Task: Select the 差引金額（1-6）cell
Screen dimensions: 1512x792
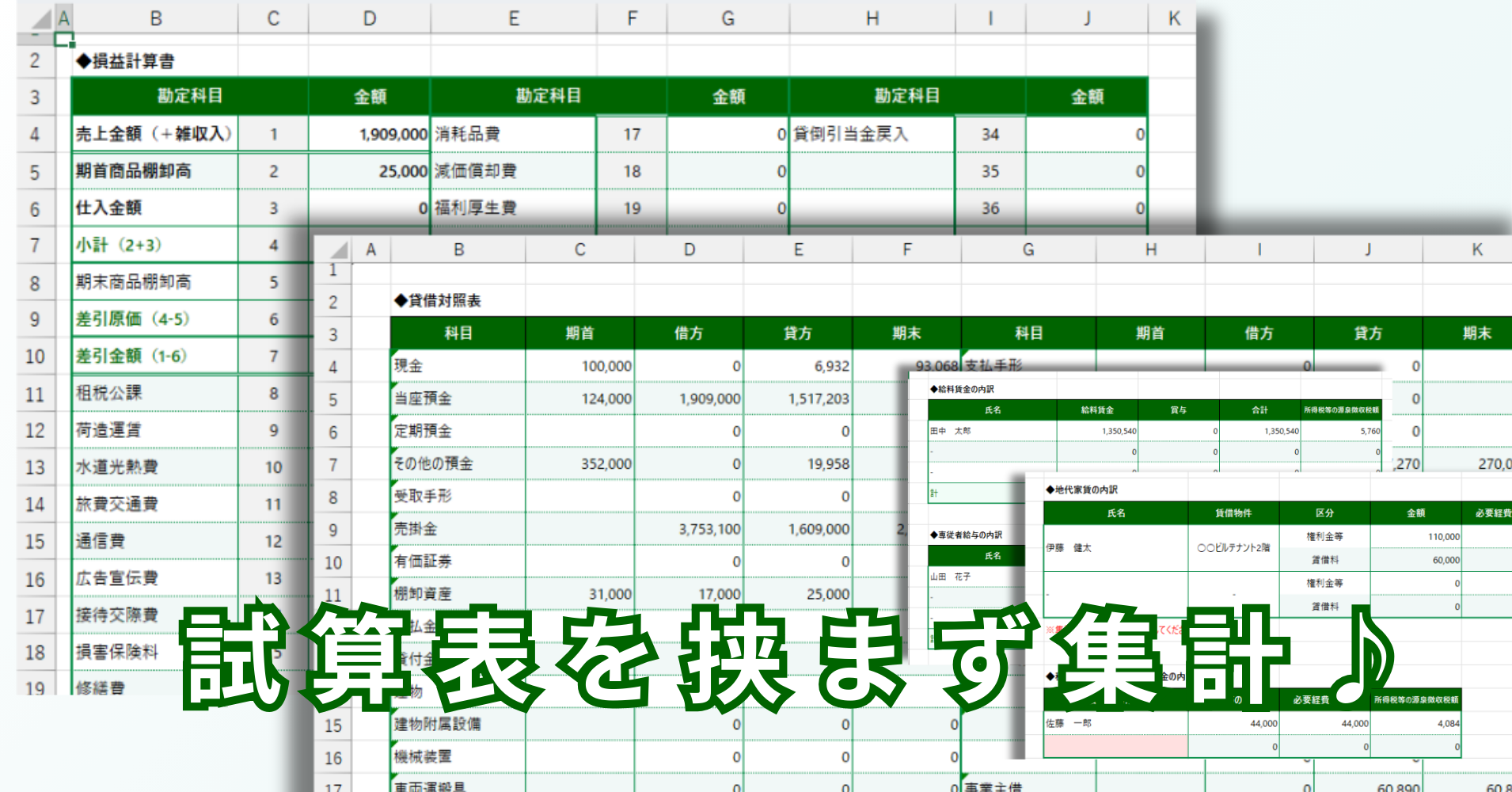Action: (154, 356)
